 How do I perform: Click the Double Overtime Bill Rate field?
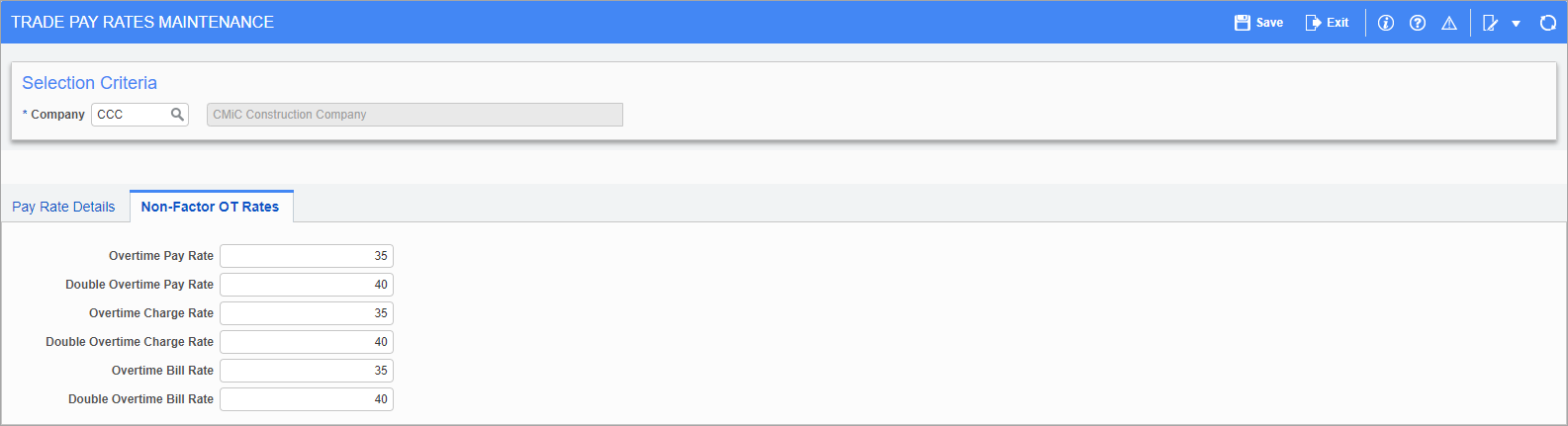click(307, 399)
